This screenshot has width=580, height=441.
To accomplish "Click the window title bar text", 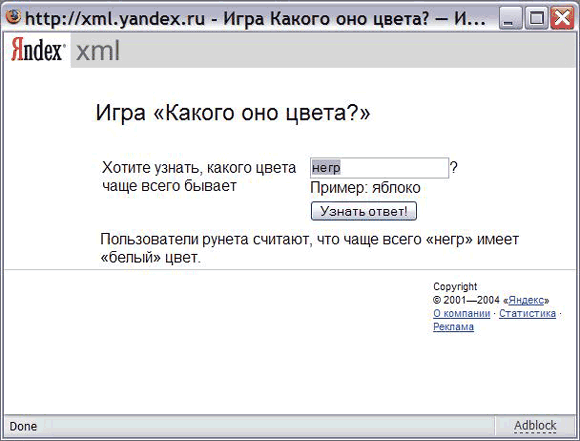I will pos(255,18).
